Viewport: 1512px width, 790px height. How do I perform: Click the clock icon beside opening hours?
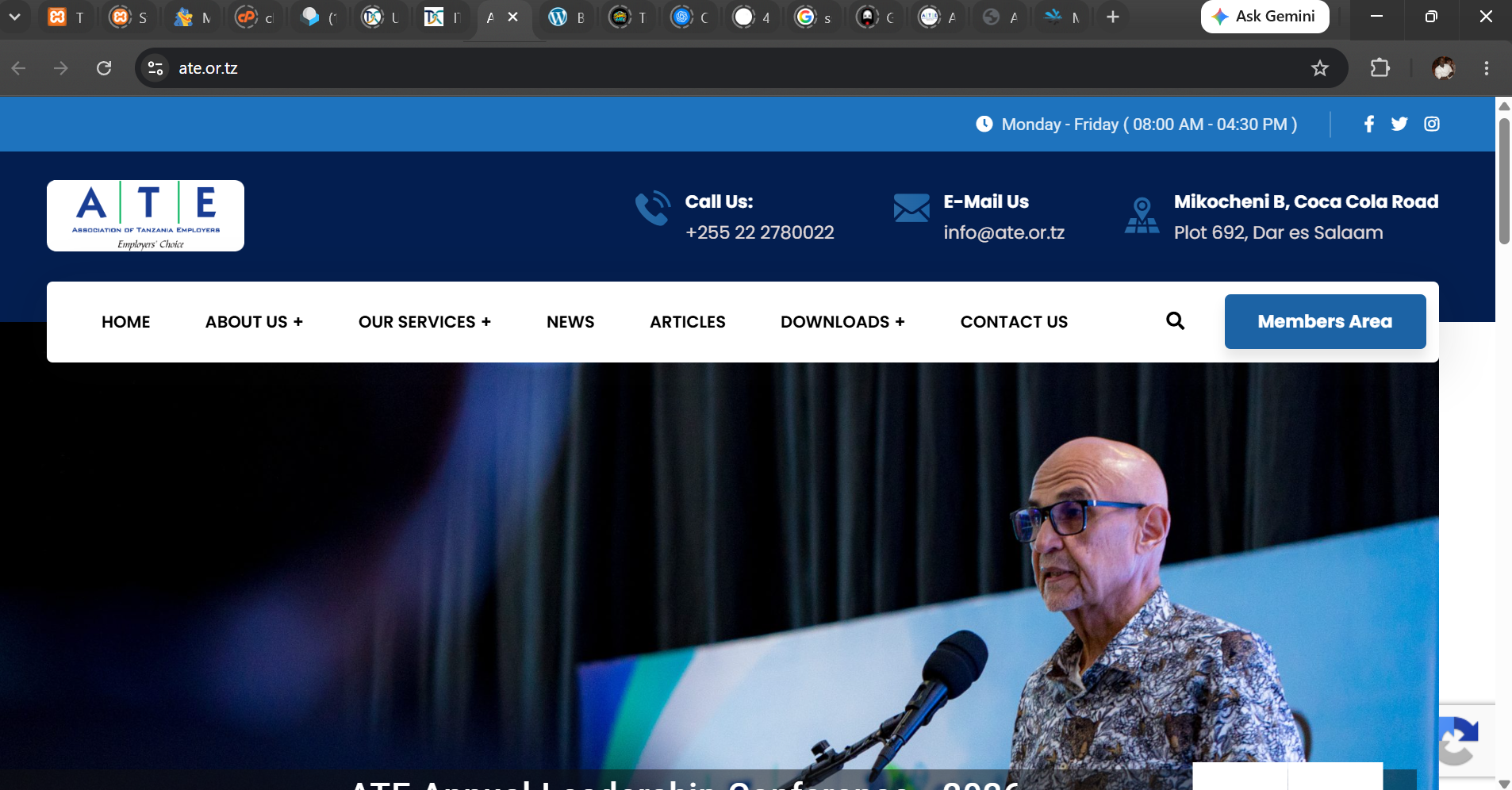coord(984,124)
